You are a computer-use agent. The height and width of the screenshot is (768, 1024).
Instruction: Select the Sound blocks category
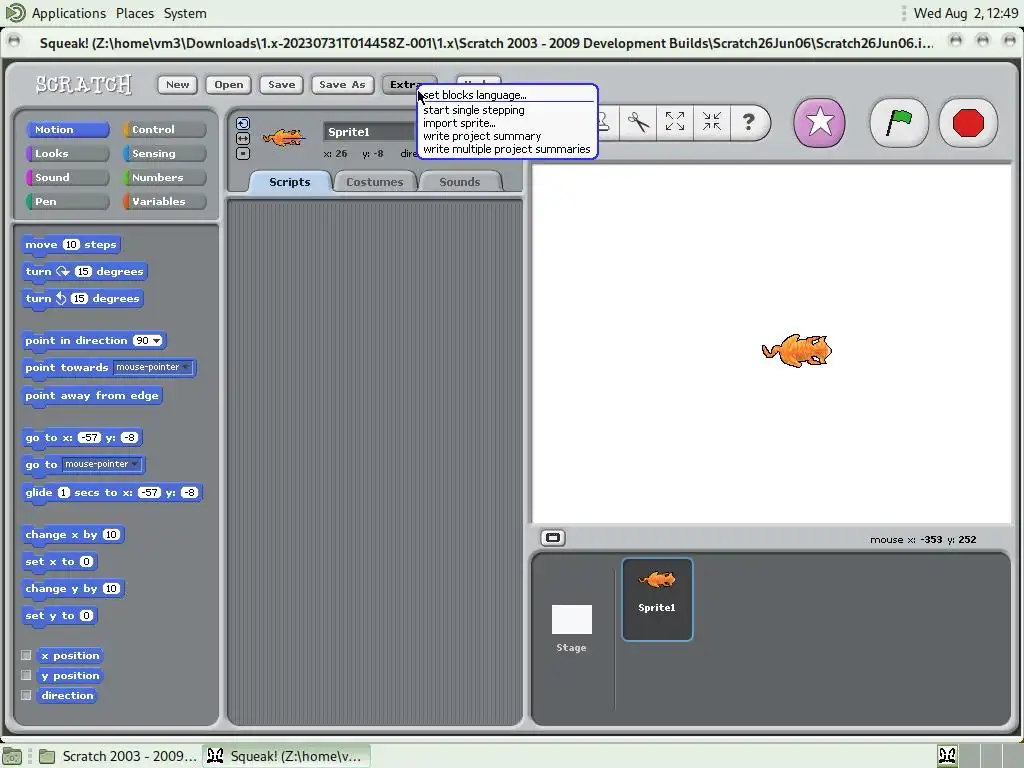(x=67, y=178)
